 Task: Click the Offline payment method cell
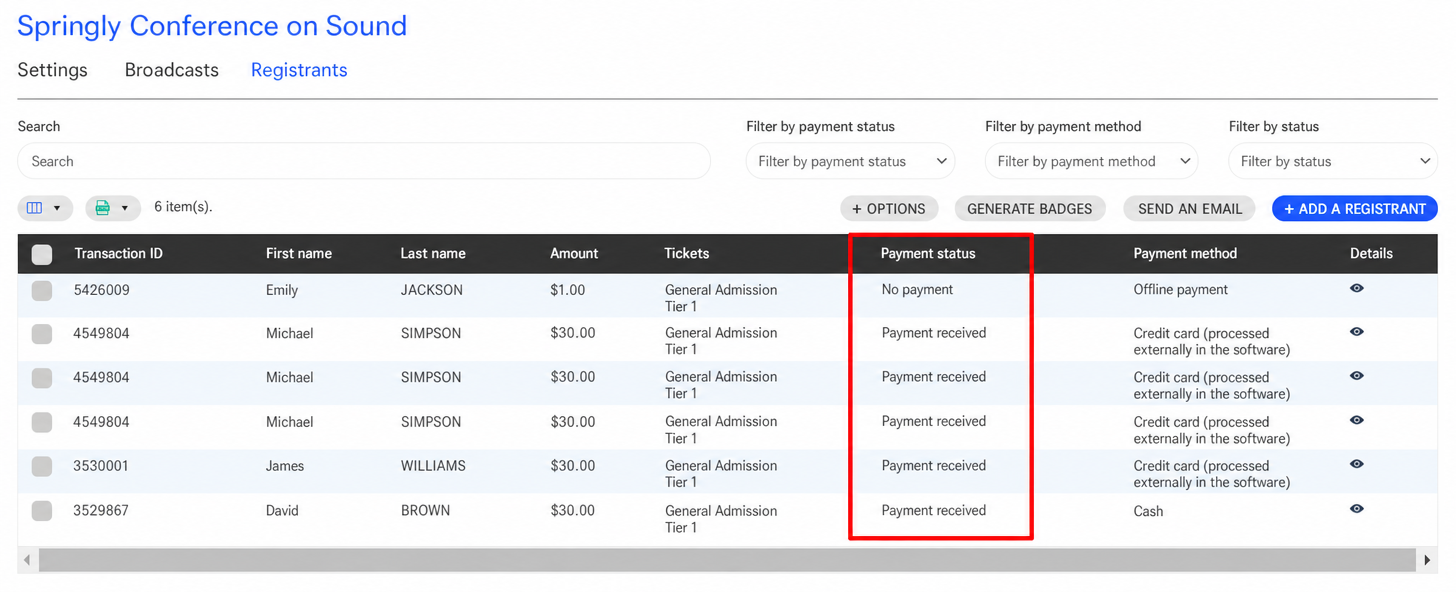point(1181,289)
